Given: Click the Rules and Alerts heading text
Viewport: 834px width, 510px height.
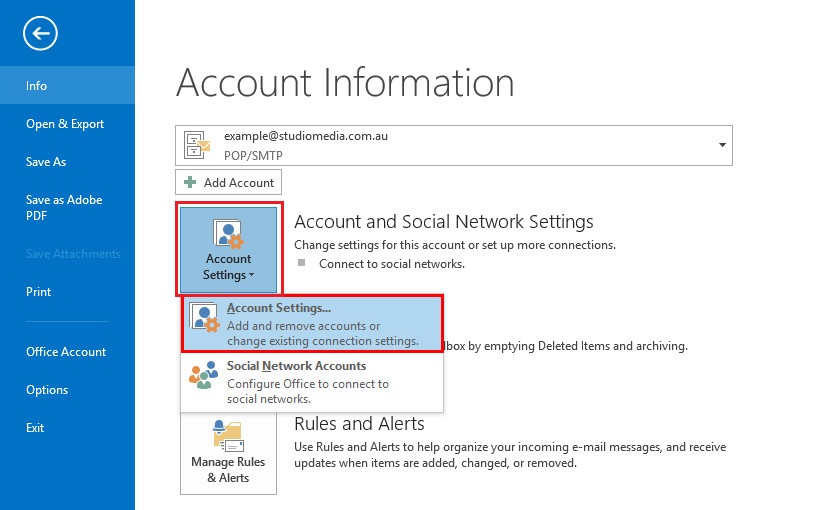Looking at the screenshot, I should (359, 424).
